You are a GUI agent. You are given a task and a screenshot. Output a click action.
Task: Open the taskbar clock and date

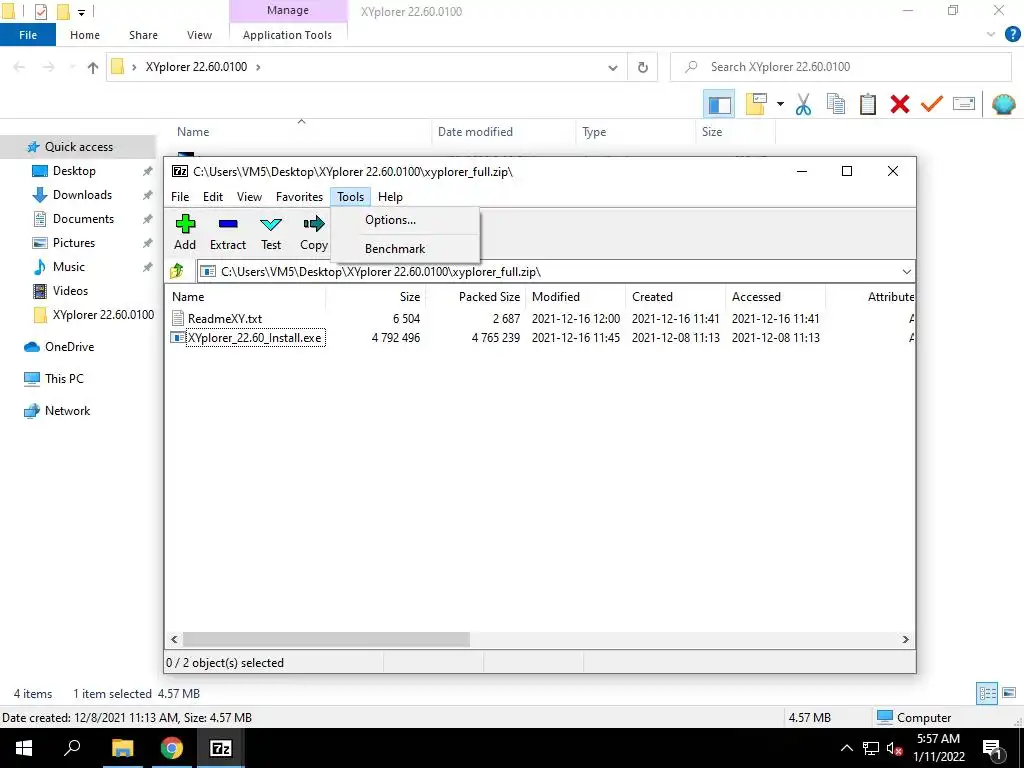pos(938,748)
